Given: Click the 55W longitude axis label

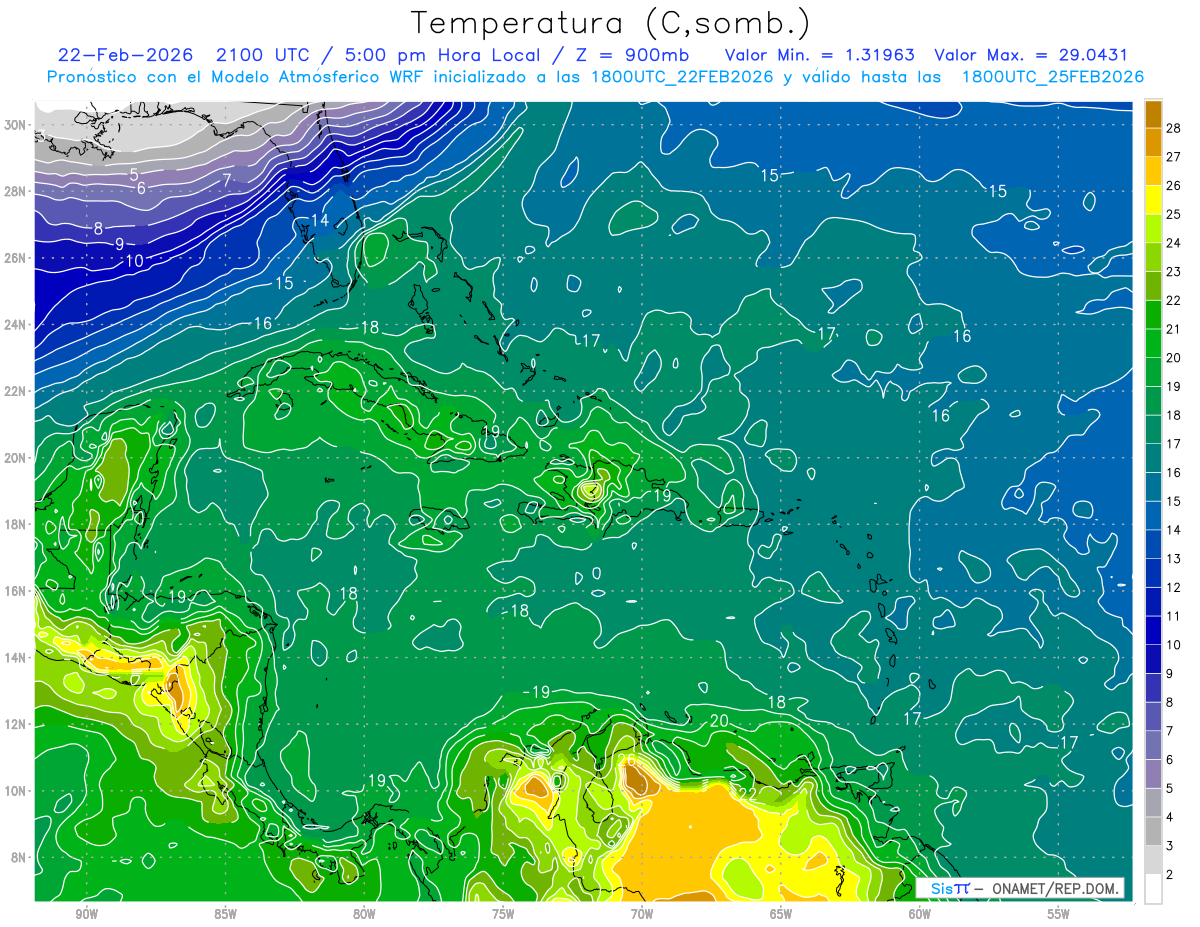Looking at the screenshot, I should click(1059, 914).
